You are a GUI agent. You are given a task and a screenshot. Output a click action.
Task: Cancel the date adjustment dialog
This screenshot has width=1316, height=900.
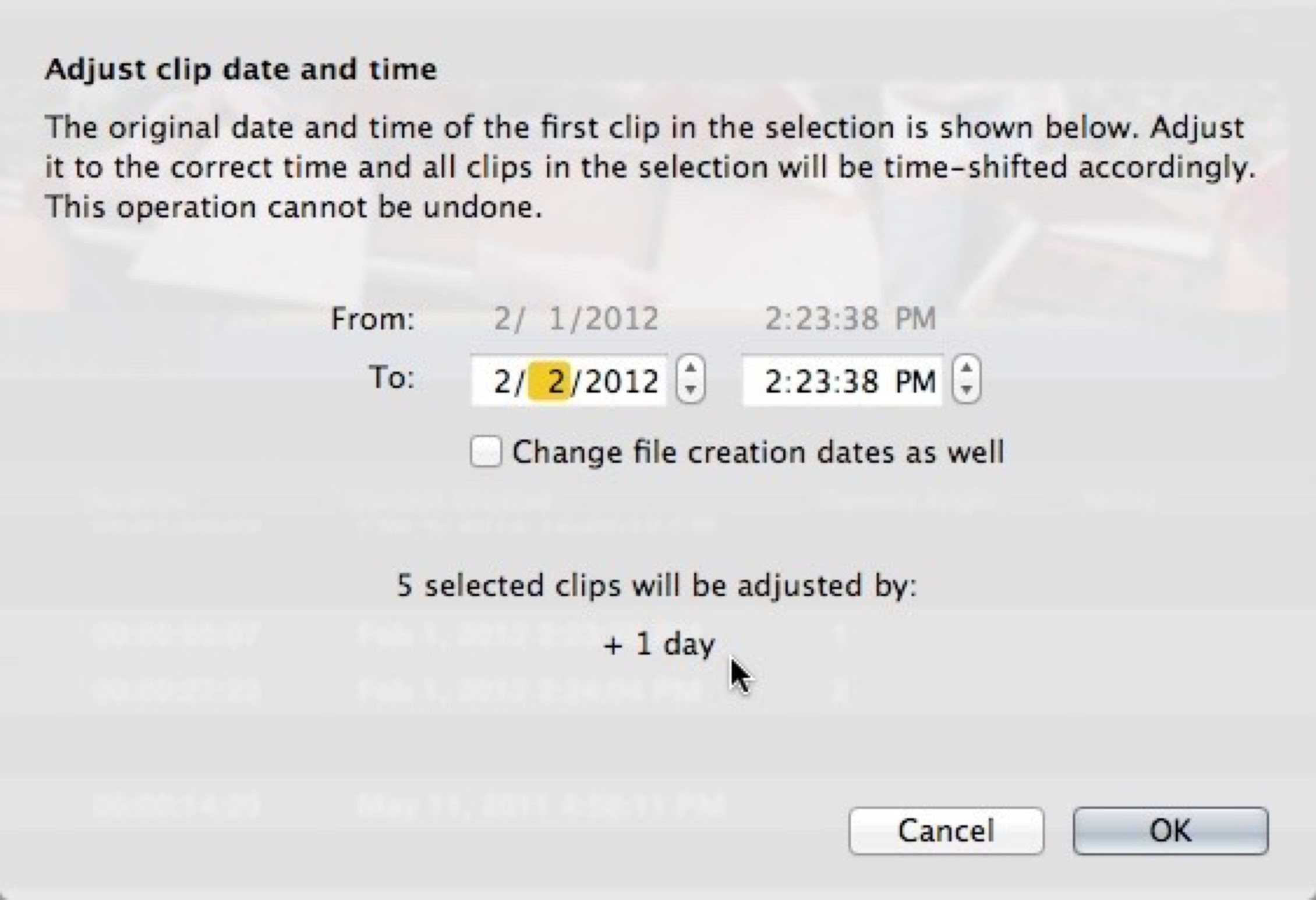(x=946, y=831)
